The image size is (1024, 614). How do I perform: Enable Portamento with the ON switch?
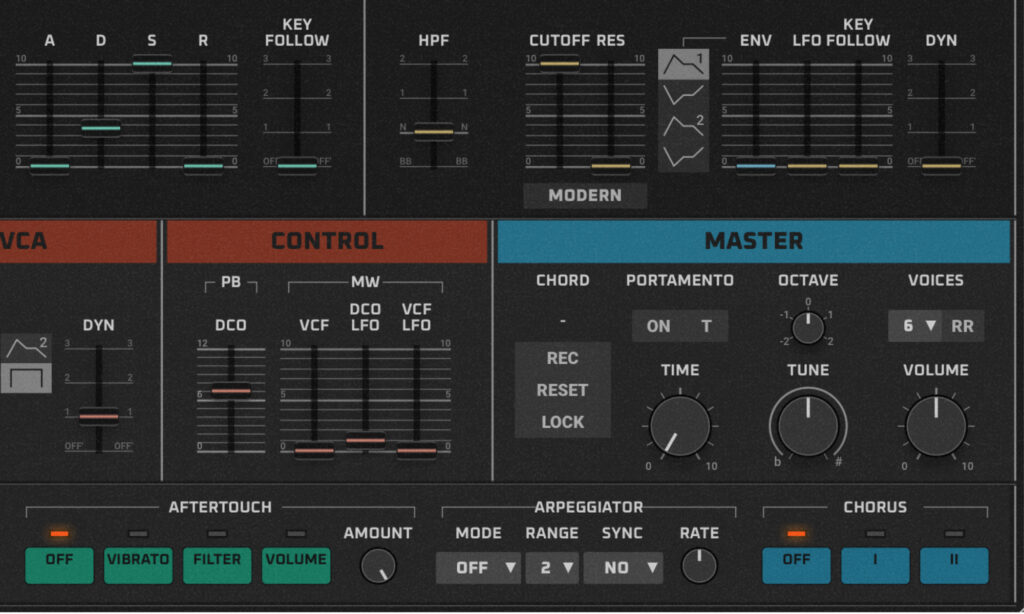657,326
